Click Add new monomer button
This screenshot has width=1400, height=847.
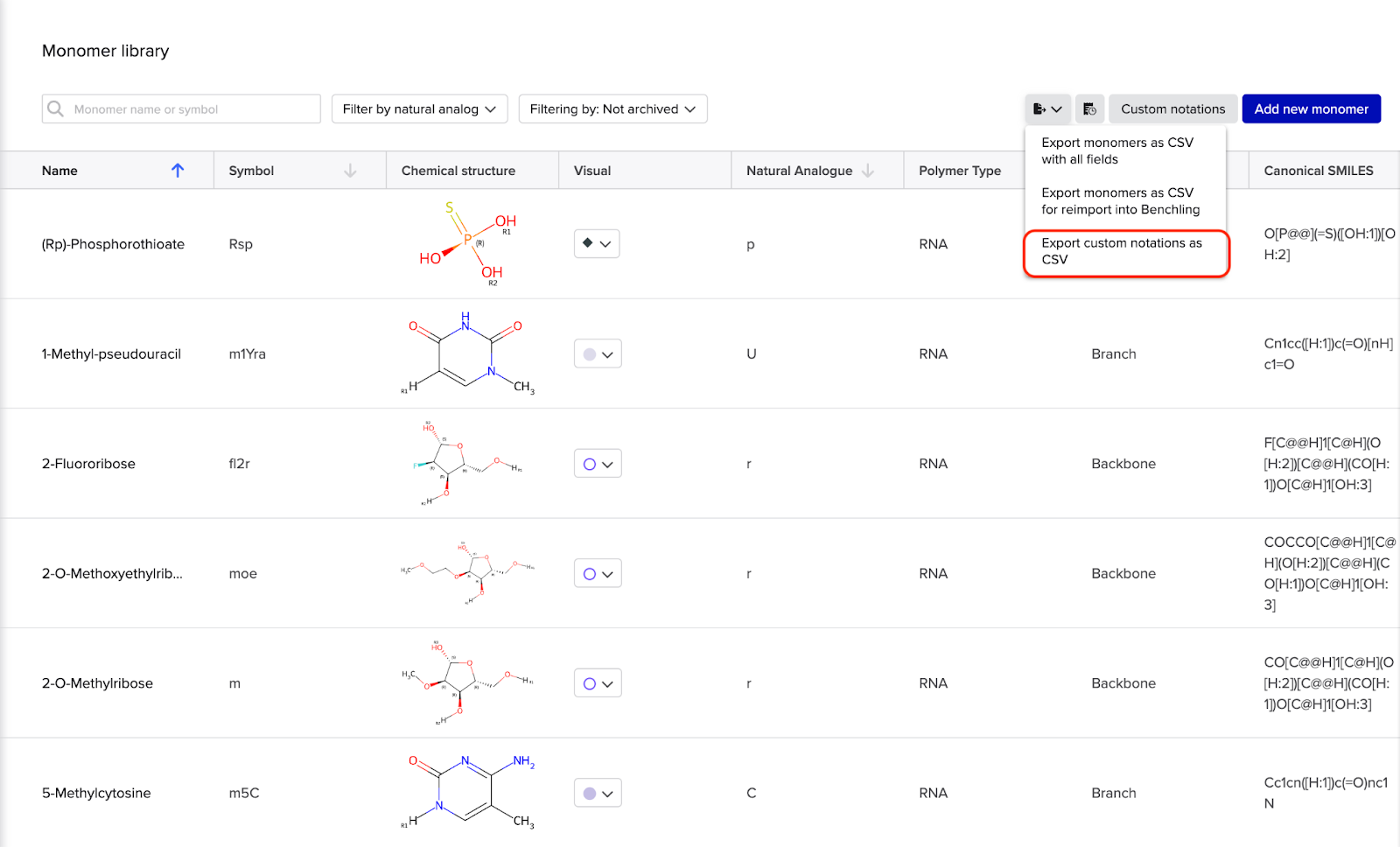1311,109
